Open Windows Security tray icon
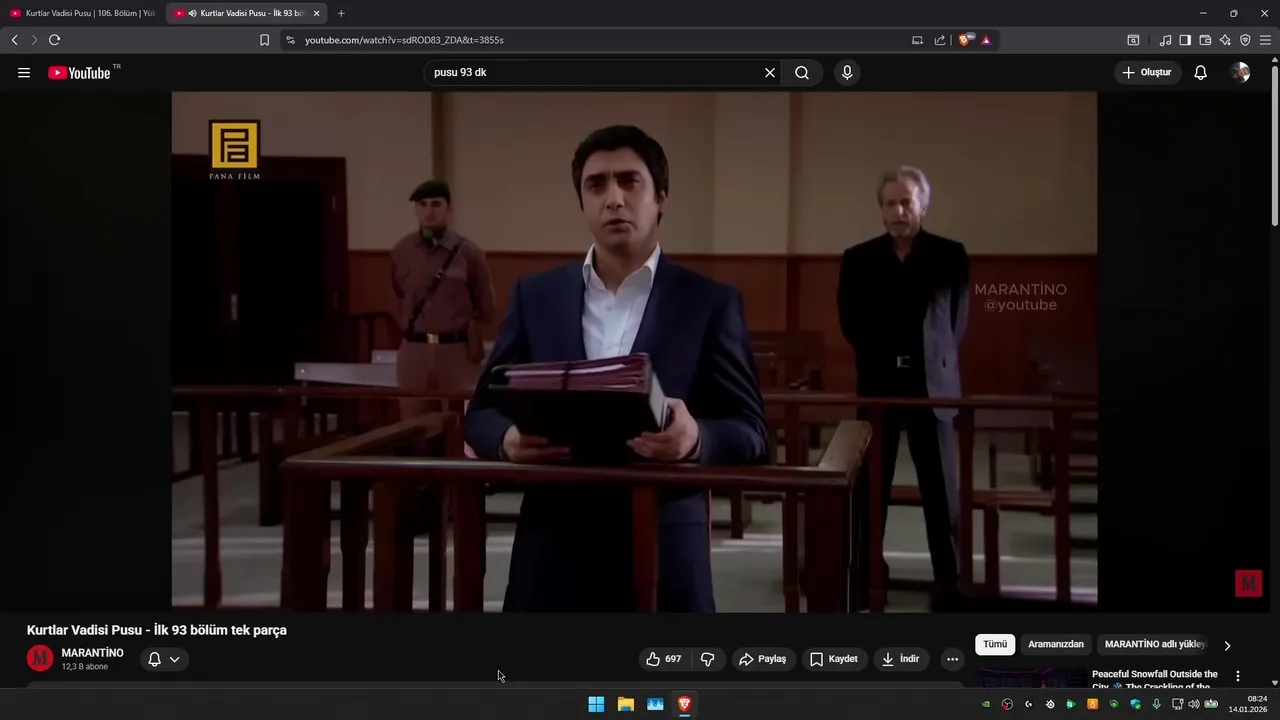This screenshot has height=720, width=1280. (x=1135, y=704)
